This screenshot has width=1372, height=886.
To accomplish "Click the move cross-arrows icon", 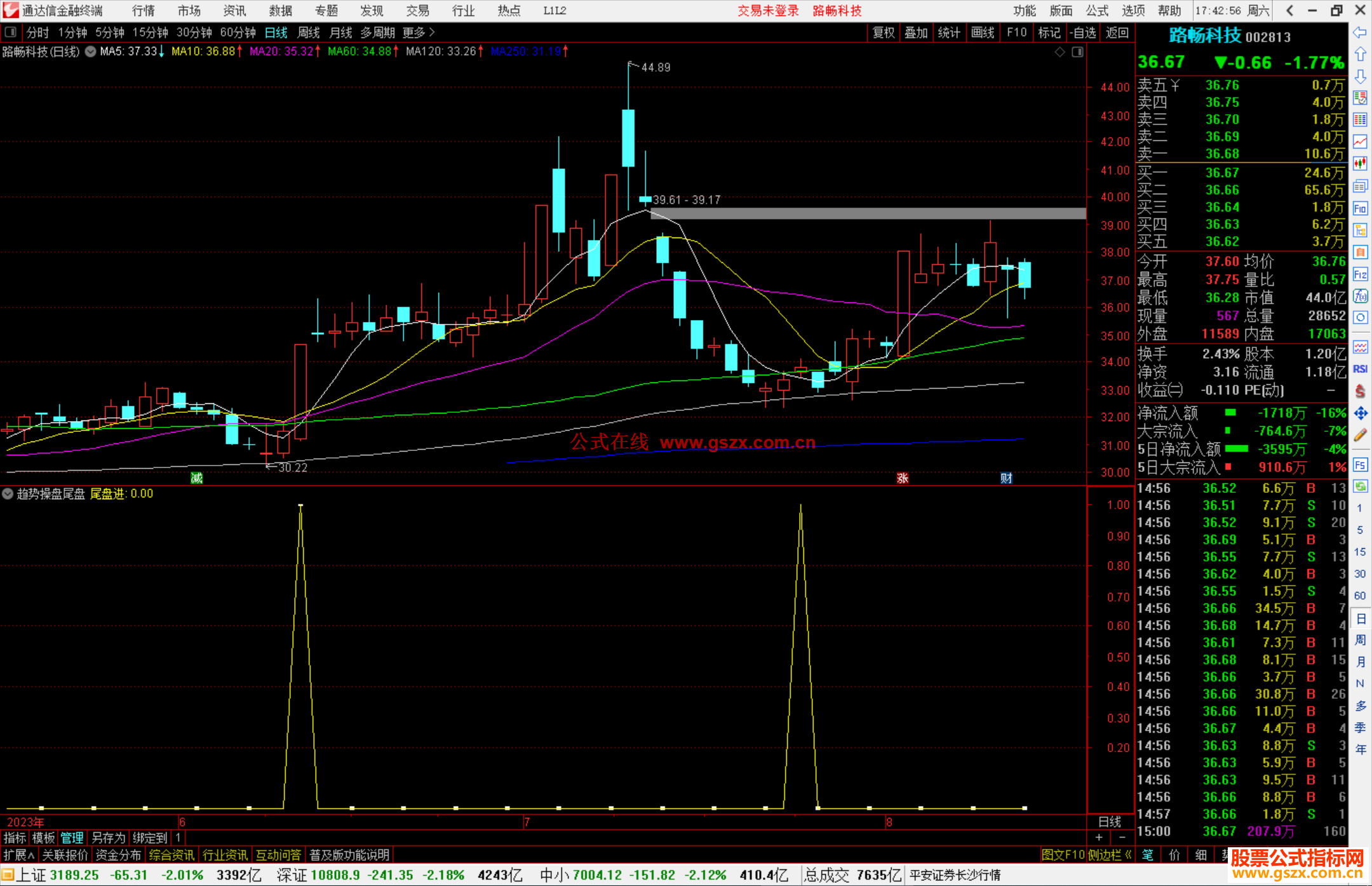I will [x=1360, y=413].
